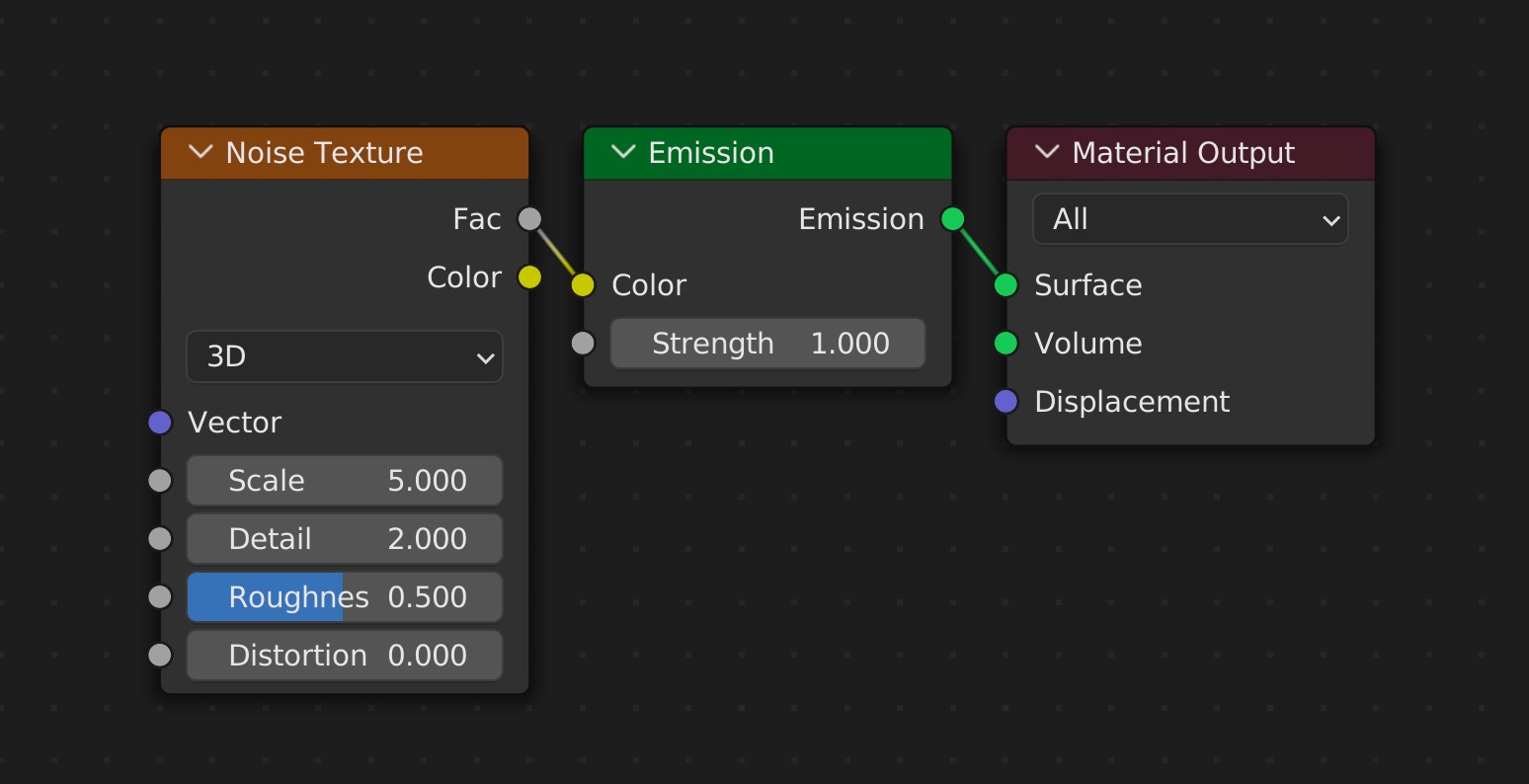The height and width of the screenshot is (784, 1529).
Task: Click the Color output label in Noise Texture
Action: point(464,277)
